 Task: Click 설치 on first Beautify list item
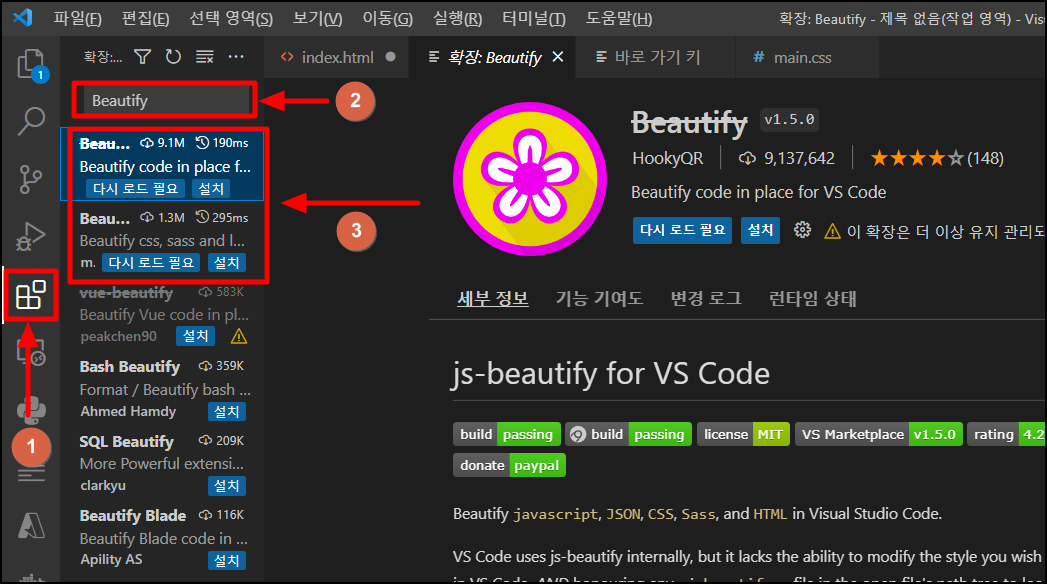(211, 189)
